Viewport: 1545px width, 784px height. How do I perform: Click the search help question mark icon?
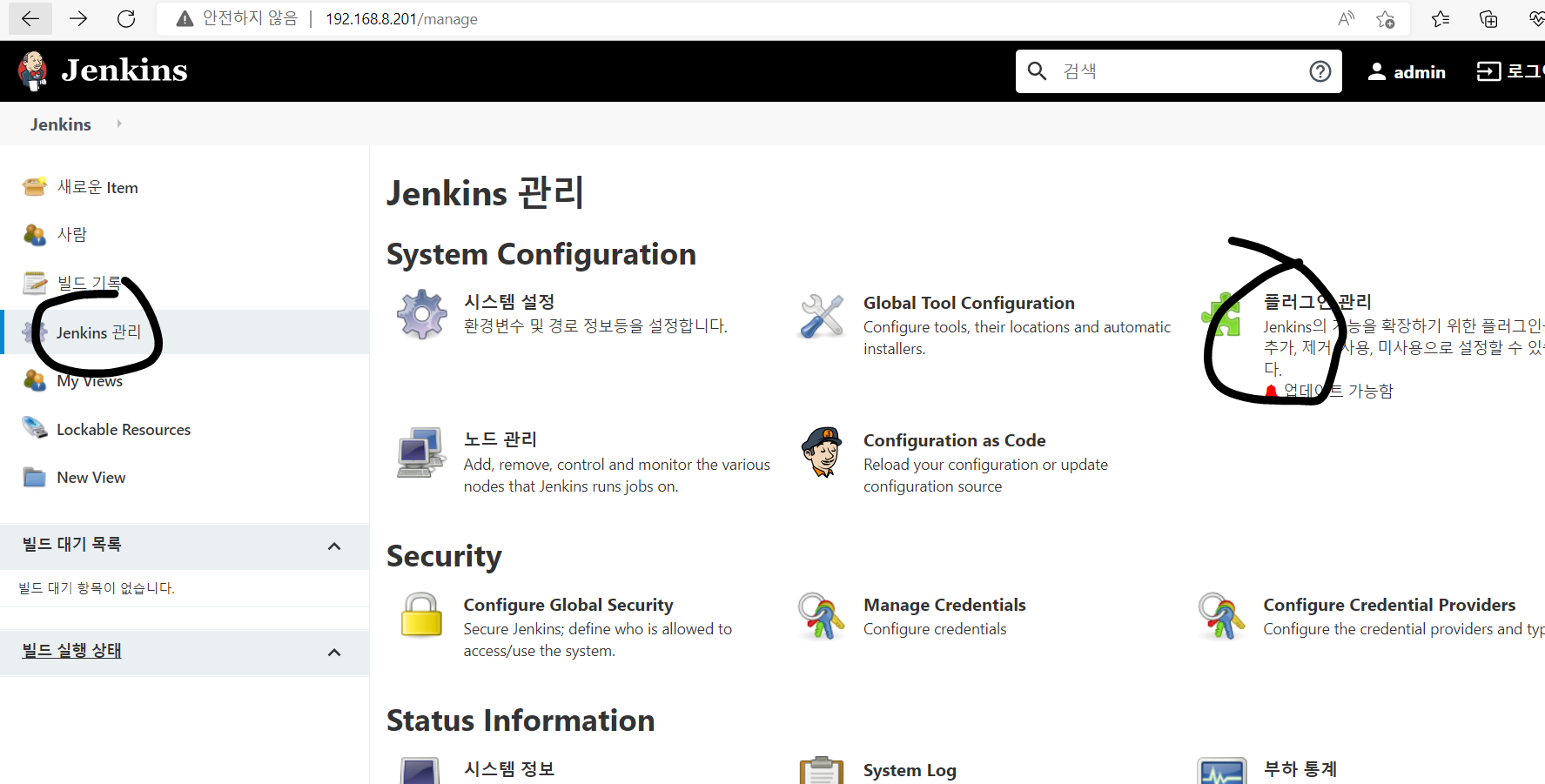(x=1320, y=71)
